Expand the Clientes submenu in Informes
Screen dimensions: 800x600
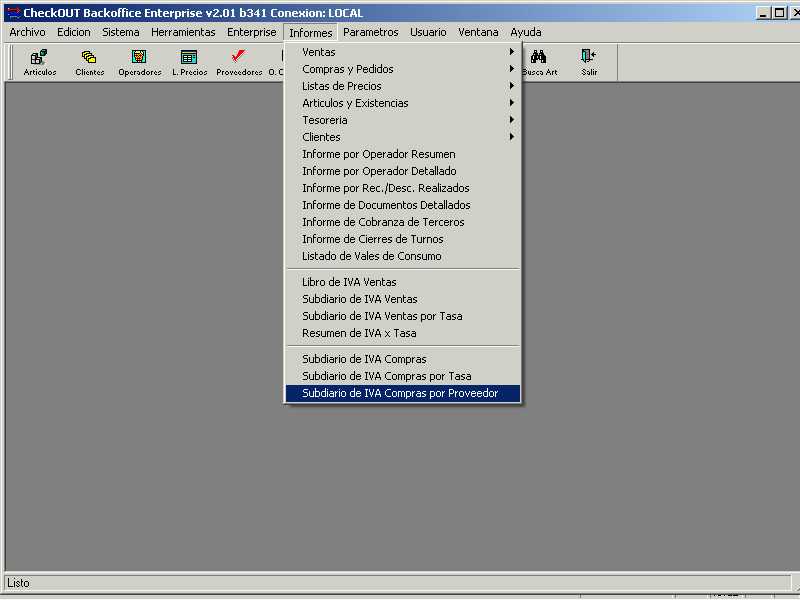pos(403,137)
